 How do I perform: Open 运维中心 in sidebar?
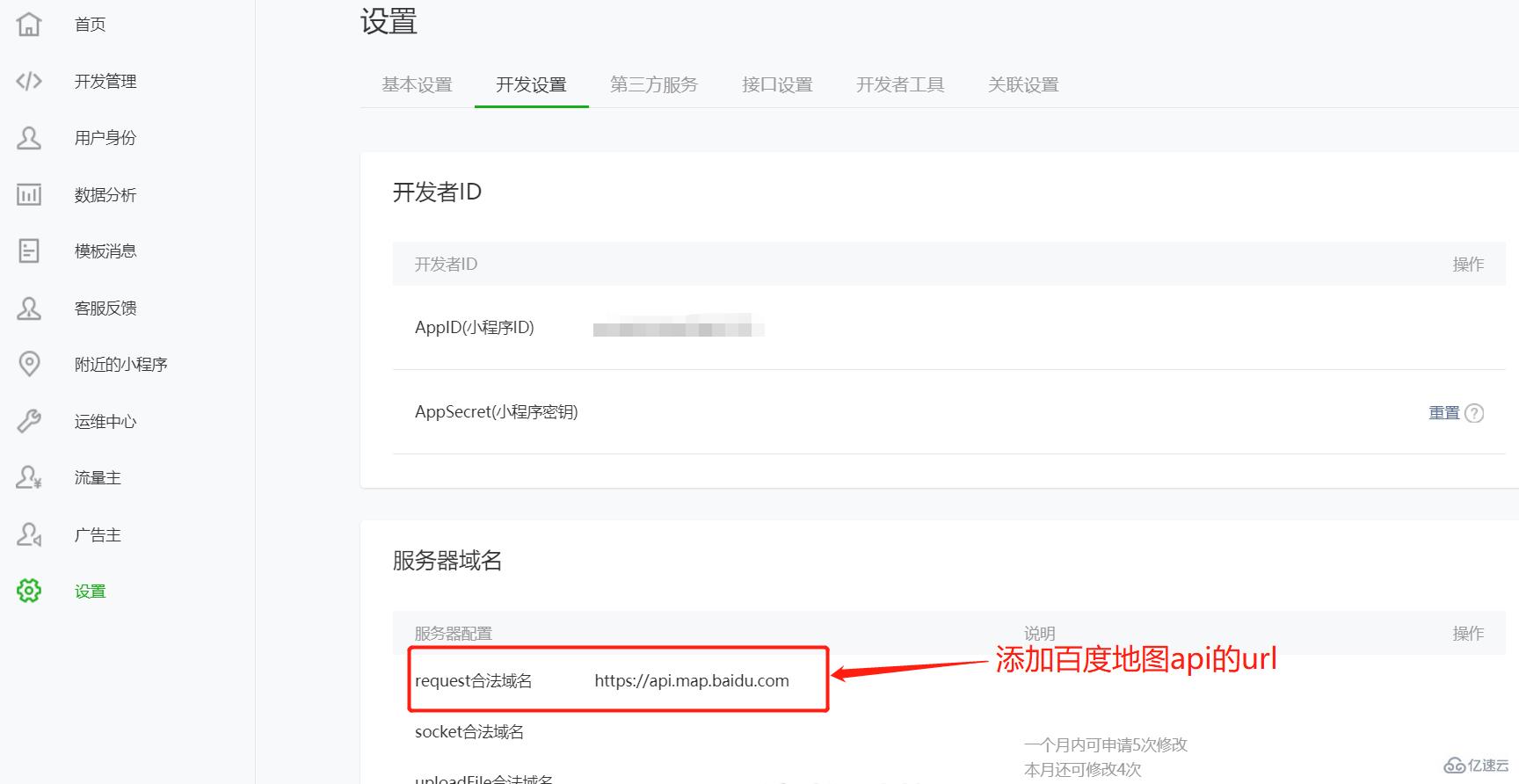[x=105, y=422]
